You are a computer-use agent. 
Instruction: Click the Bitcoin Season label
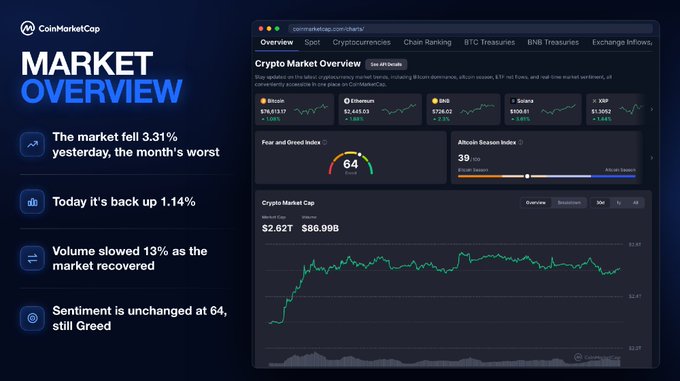click(473, 170)
